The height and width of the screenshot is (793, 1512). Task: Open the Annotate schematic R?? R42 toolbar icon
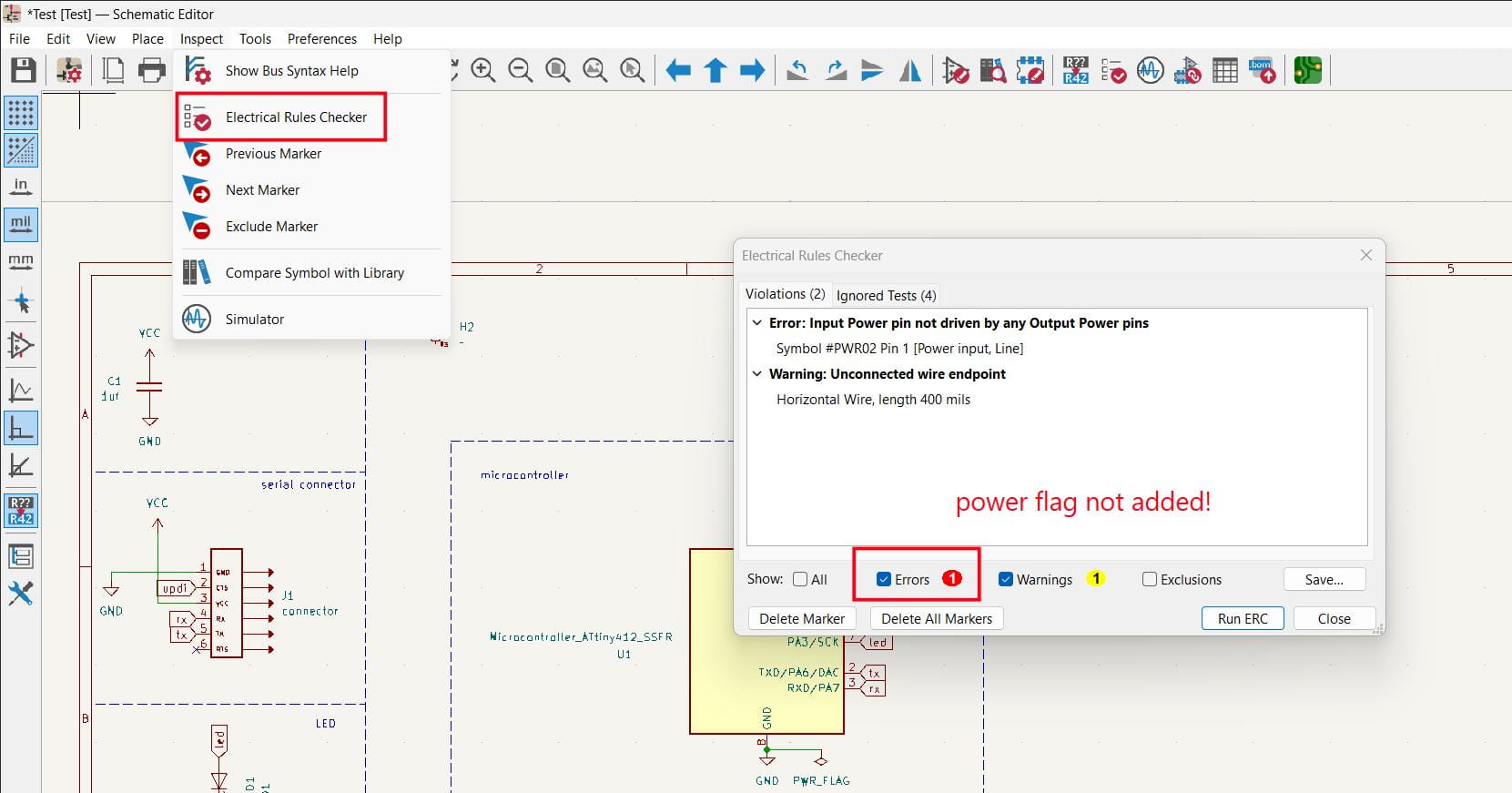pos(1076,70)
